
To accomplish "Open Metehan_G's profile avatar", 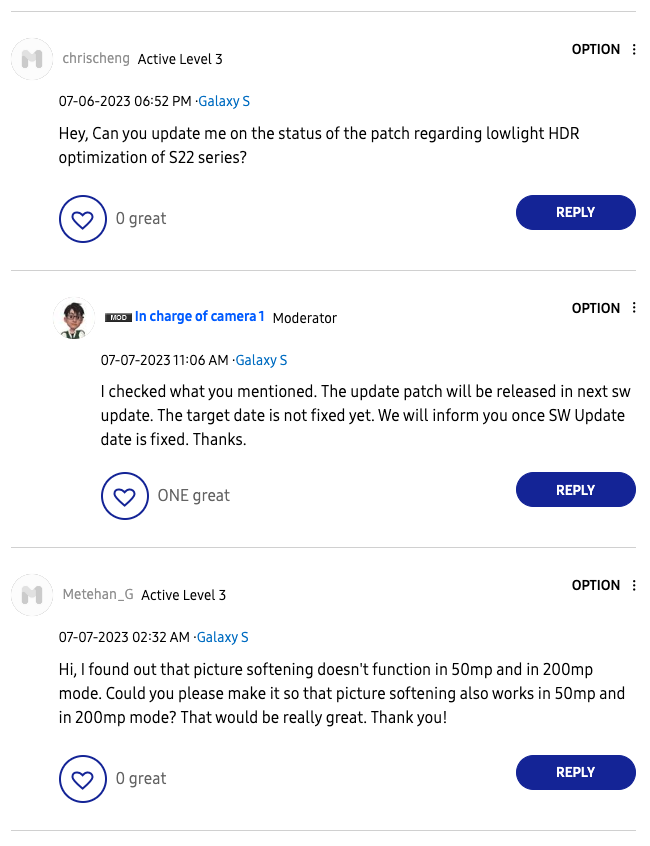I will pos(32,595).
